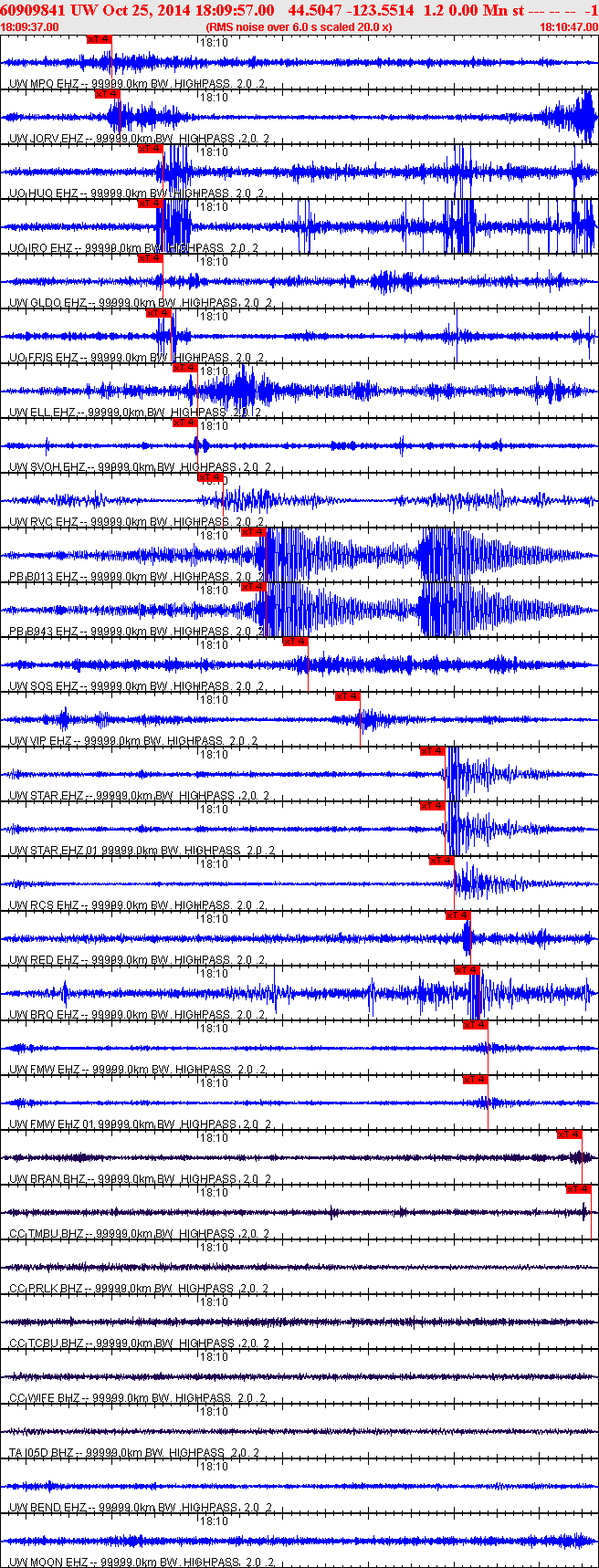Select the arrival pick on UW RED trace
The width and height of the screenshot is (599, 1568).
457,915
